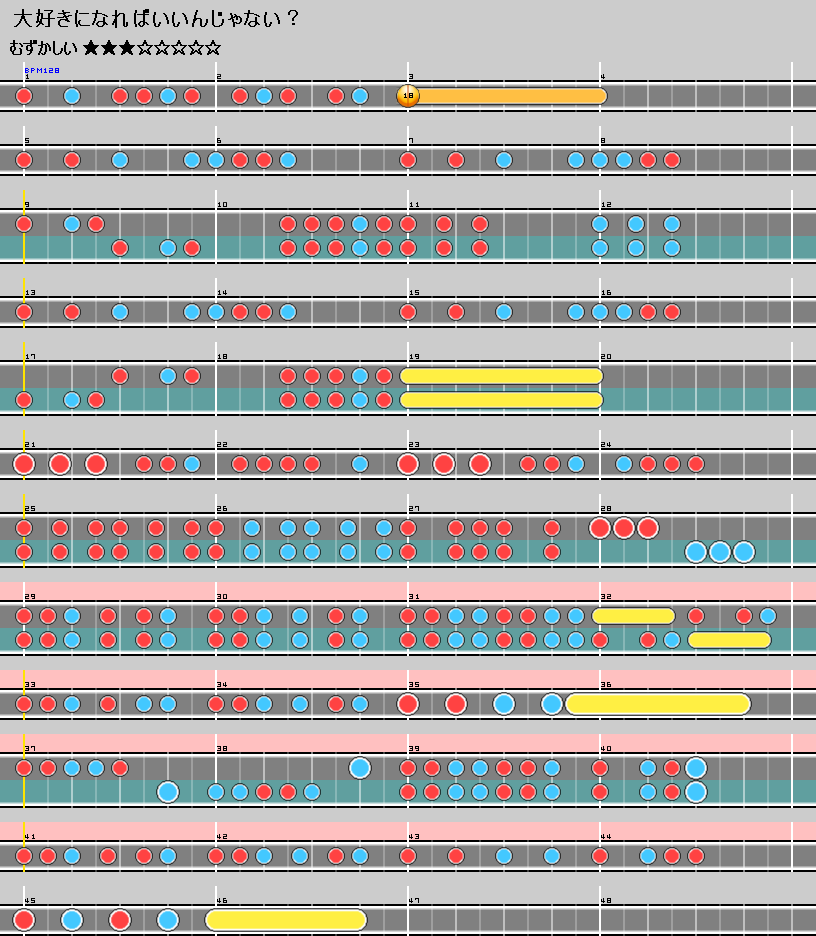Click the first big red note in measure 21
816x936 pixels.
[x=24, y=464]
